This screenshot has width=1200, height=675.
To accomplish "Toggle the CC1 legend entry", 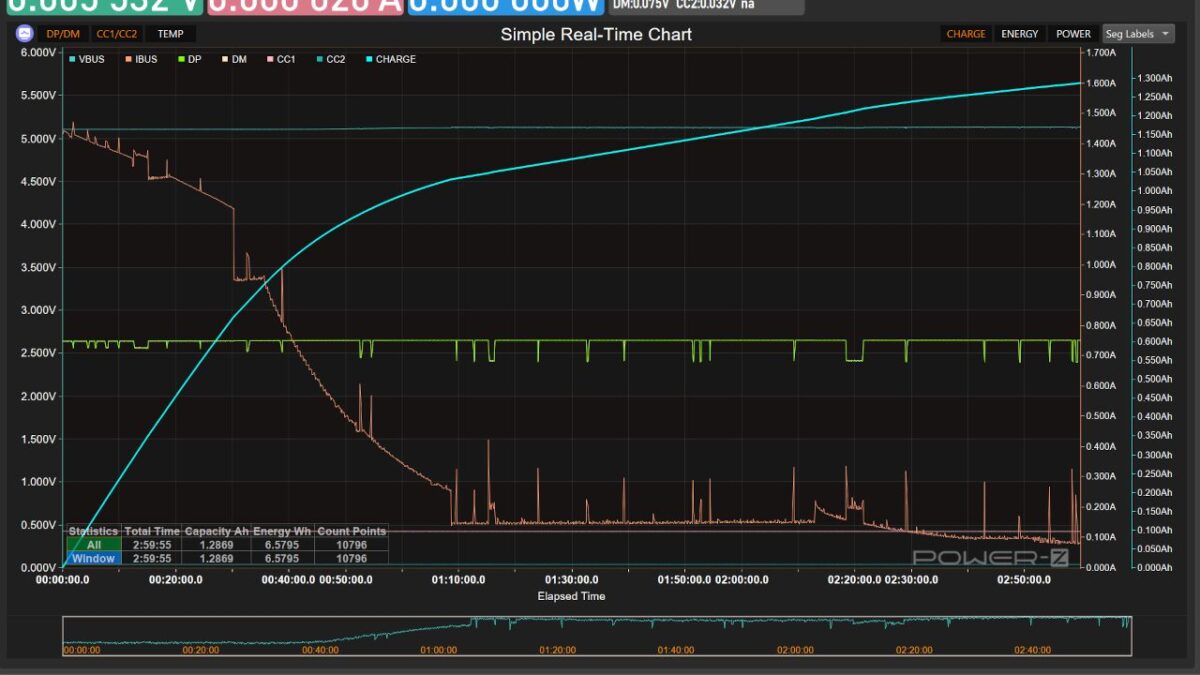I will pos(281,59).
